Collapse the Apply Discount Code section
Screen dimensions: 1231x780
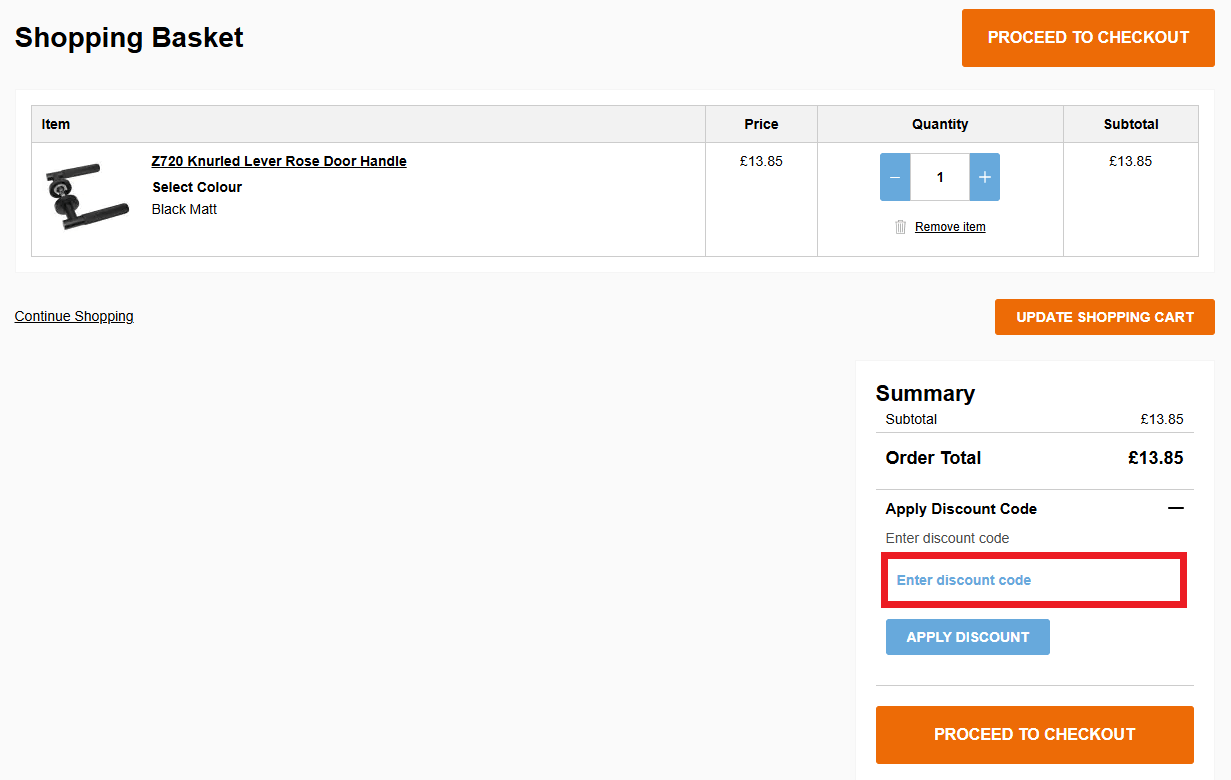coord(1176,508)
